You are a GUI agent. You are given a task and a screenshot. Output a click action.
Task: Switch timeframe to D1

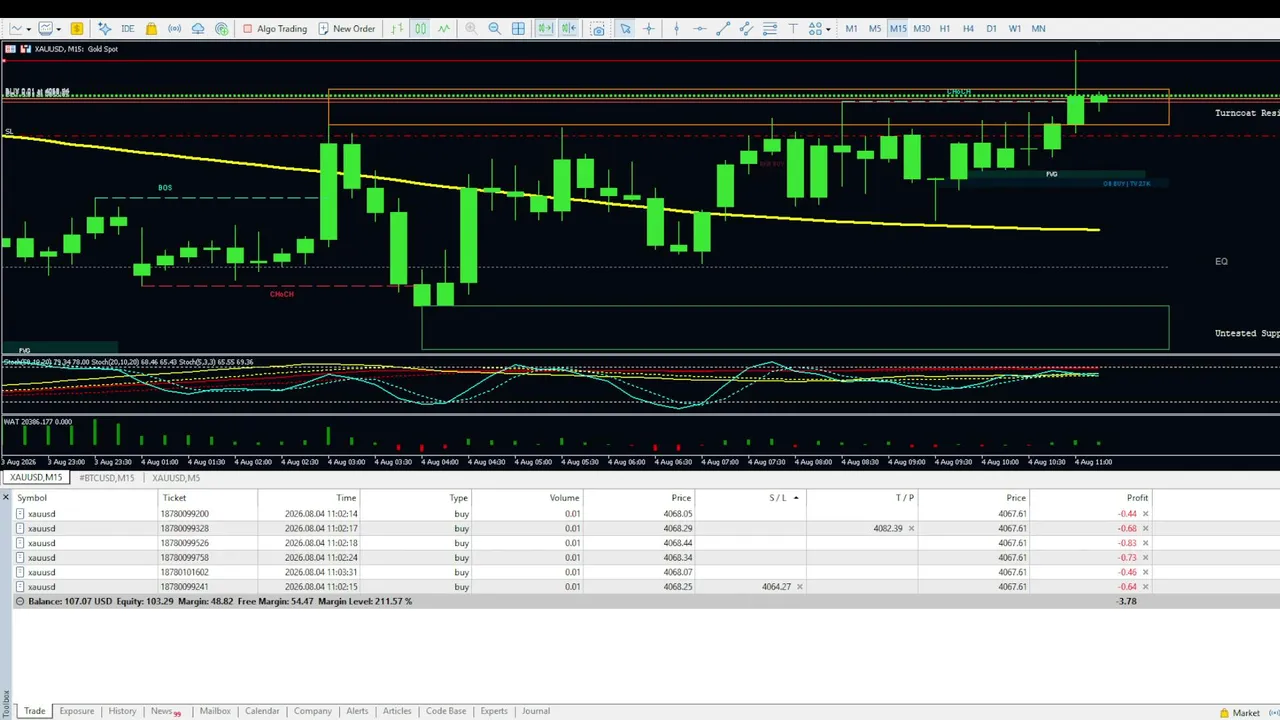coord(991,28)
